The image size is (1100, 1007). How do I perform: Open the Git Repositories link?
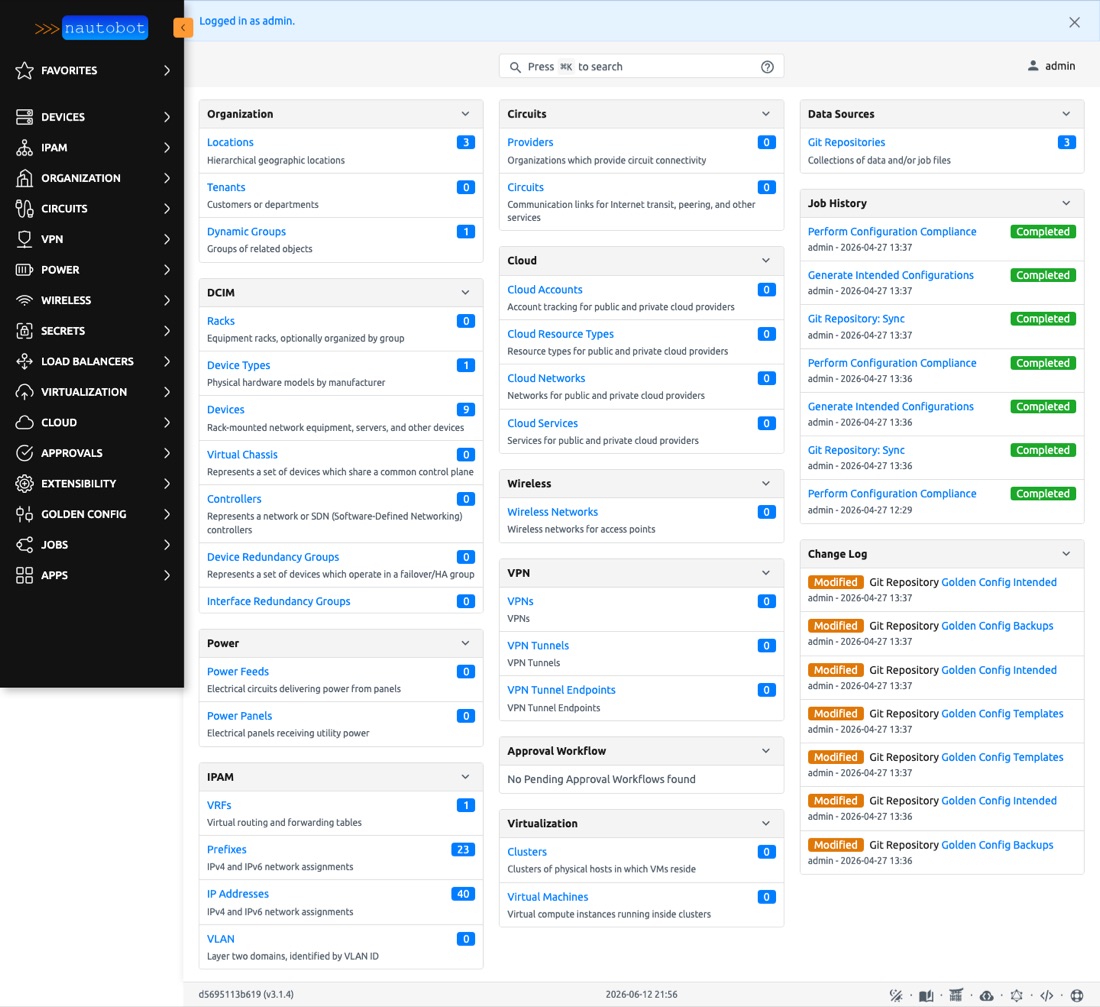(846, 142)
